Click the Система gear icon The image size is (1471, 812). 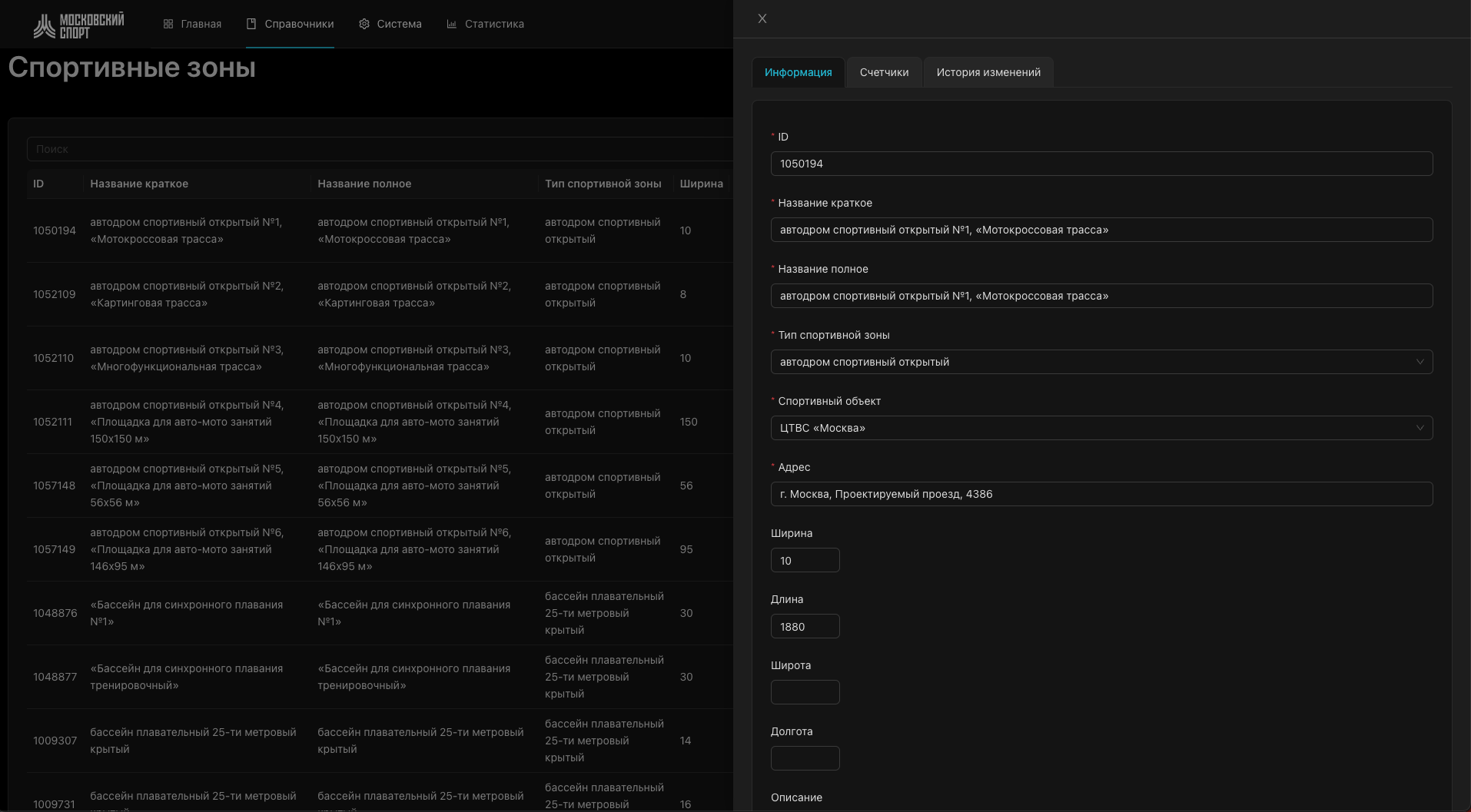(364, 25)
